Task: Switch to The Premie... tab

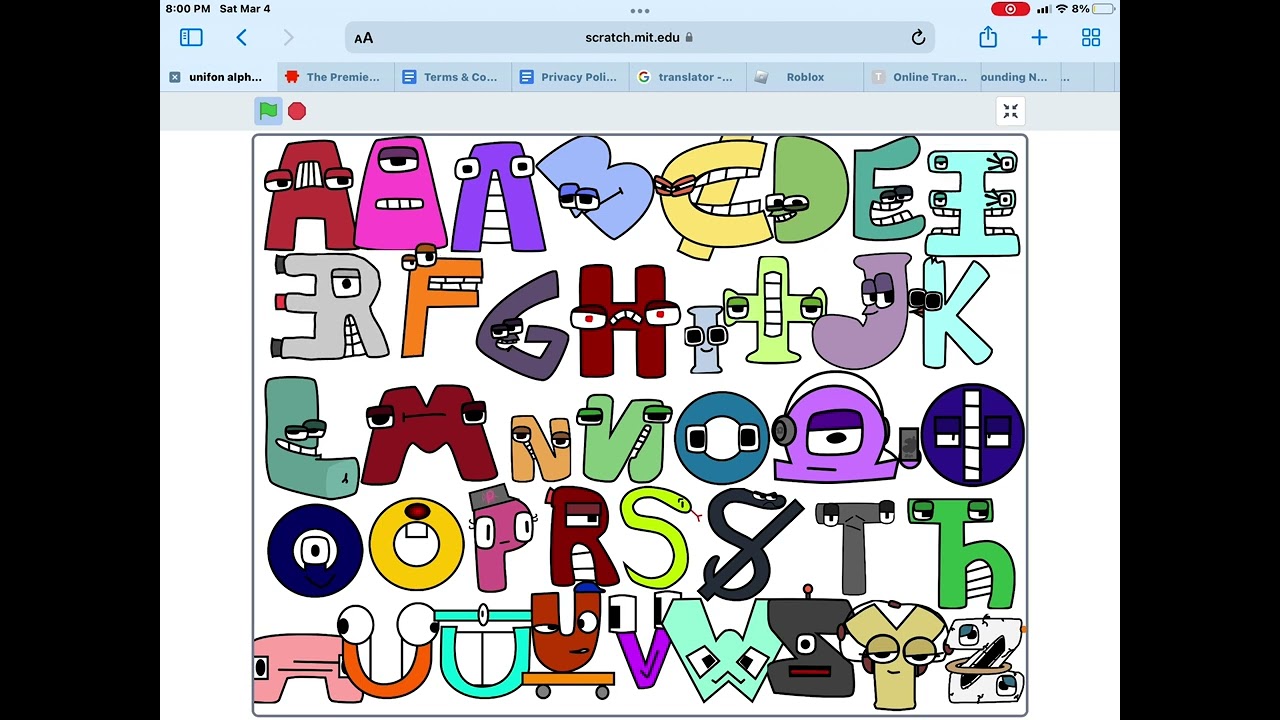Action: click(x=335, y=77)
